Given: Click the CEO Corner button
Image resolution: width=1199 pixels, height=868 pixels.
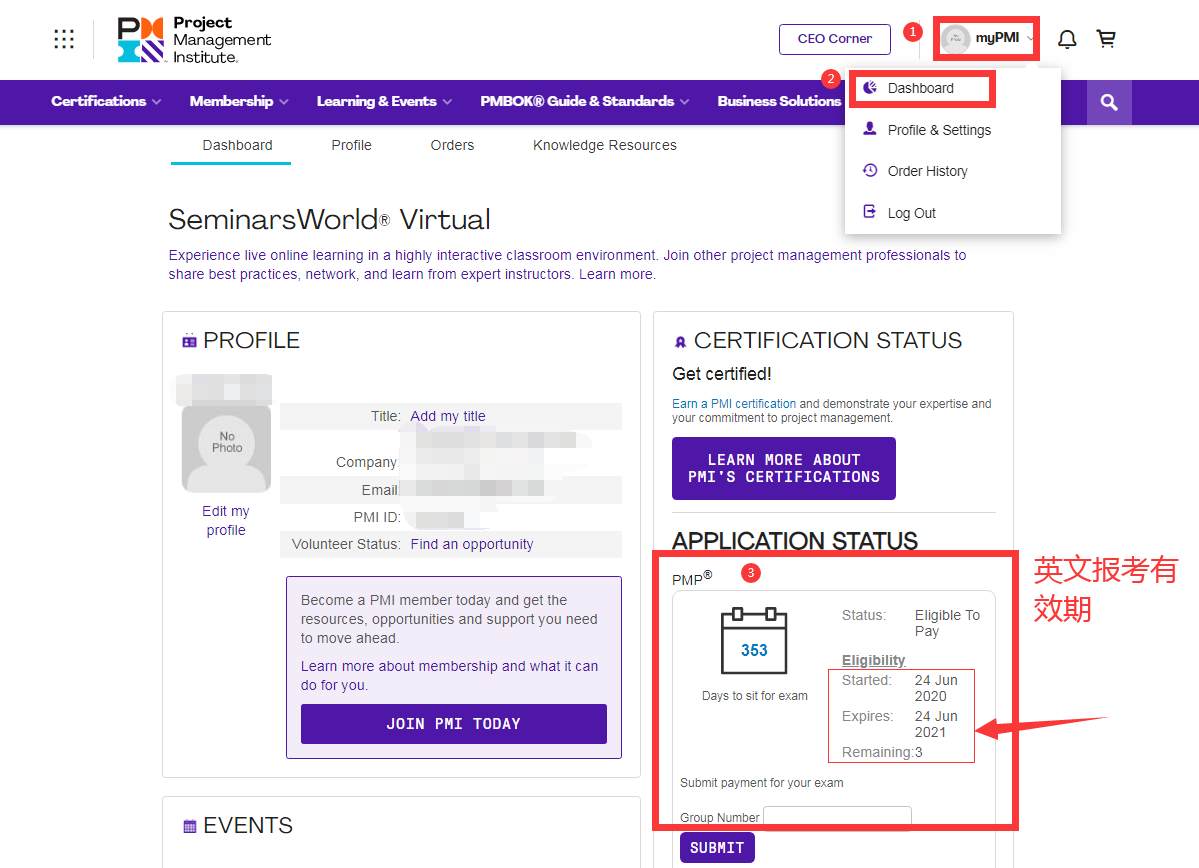Looking at the screenshot, I should [x=834, y=39].
